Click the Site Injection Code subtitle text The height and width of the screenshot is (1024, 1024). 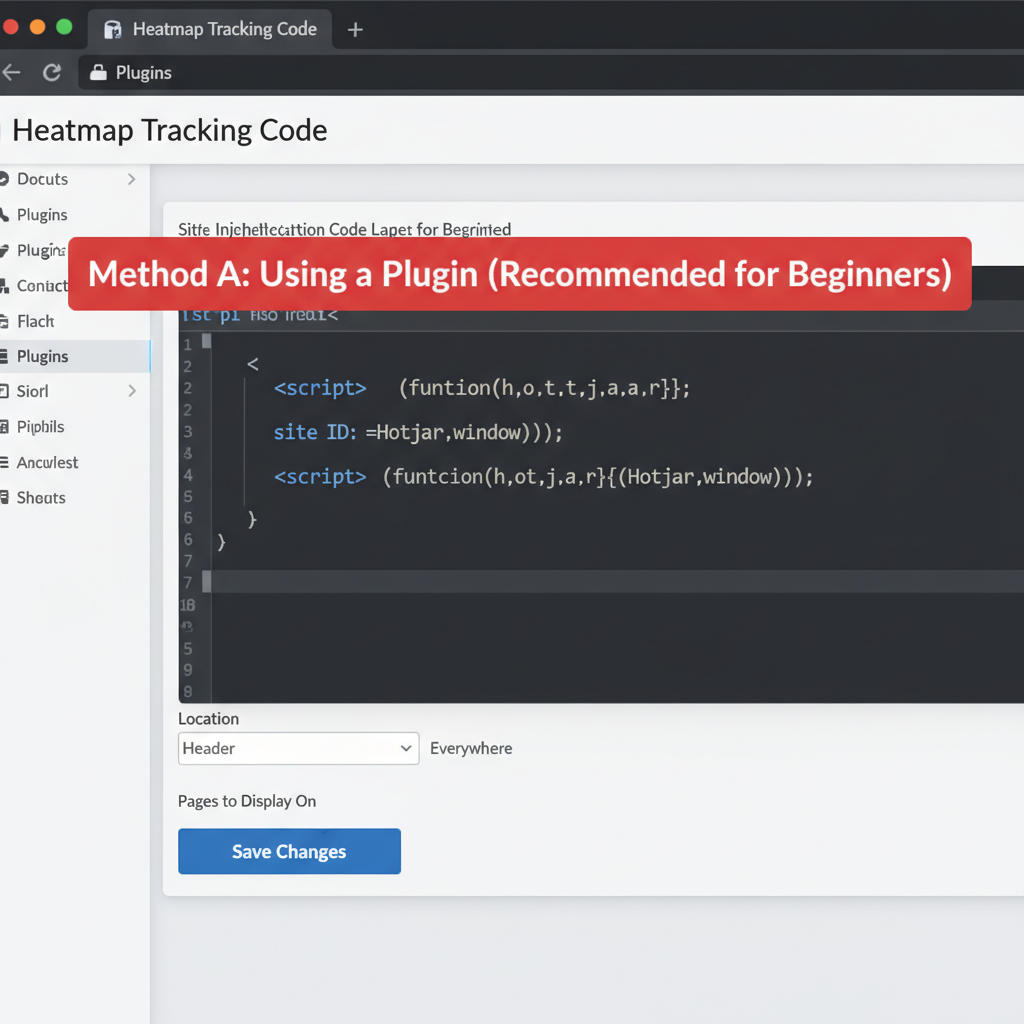[x=344, y=229]
